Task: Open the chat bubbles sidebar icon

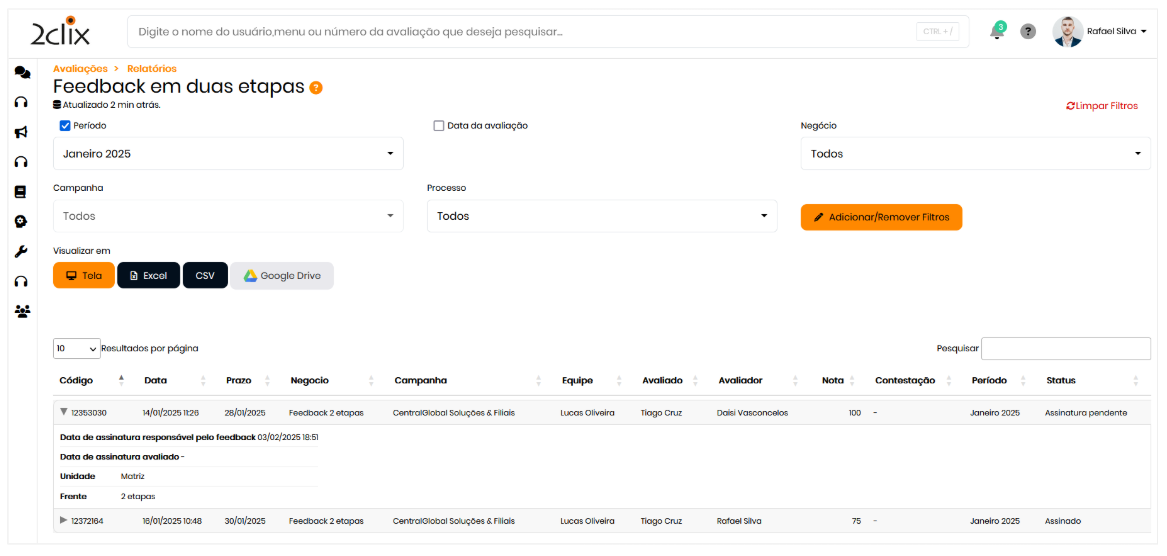Action: tap(21, 72)
